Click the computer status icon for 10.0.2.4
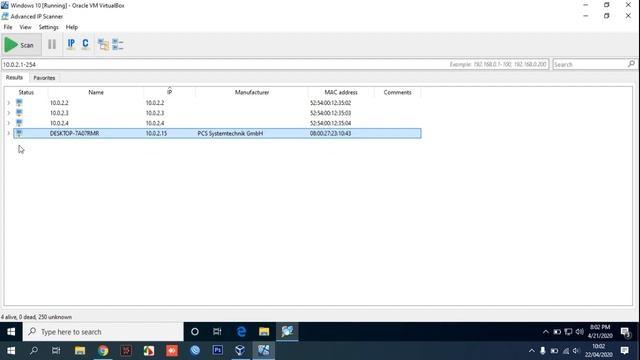This screenshot has width=640, height=360. point(19,123)
